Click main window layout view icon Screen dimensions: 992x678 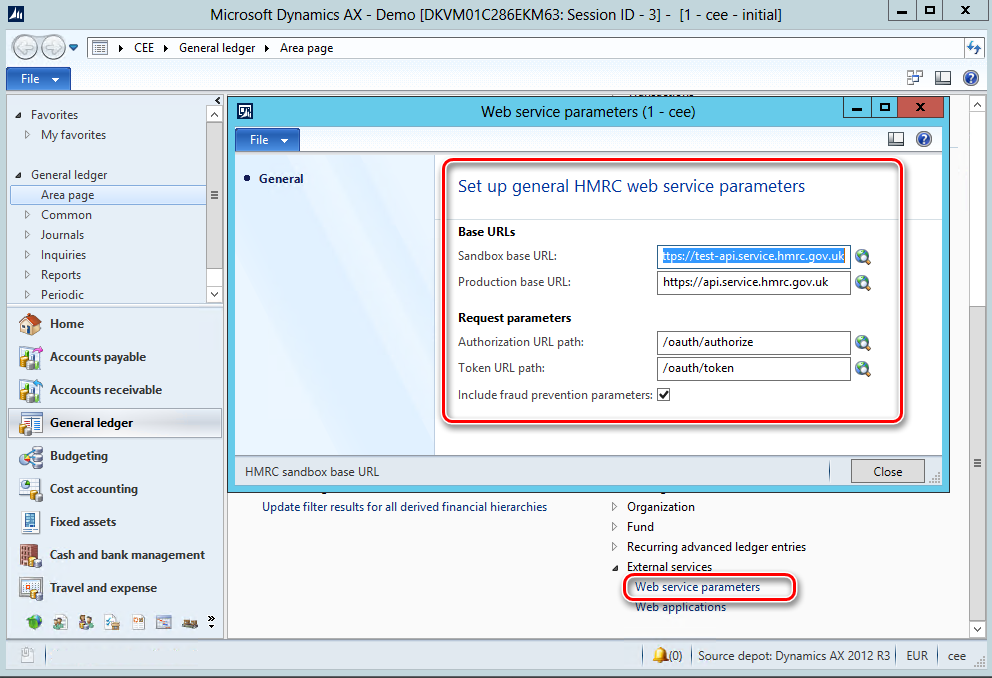(943, 78)
